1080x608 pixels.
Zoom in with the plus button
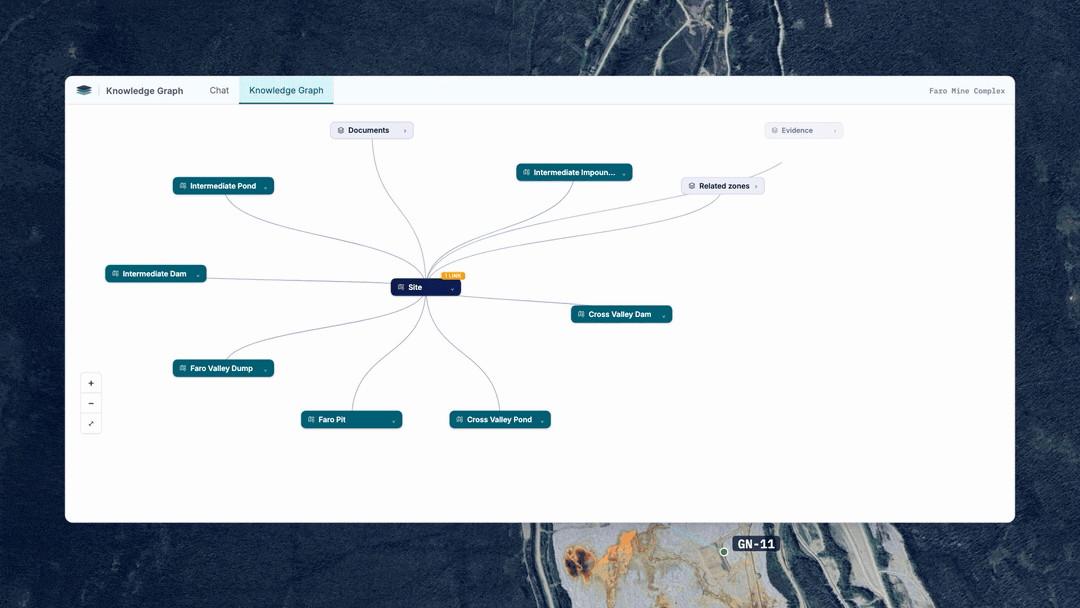pos(91,384)
